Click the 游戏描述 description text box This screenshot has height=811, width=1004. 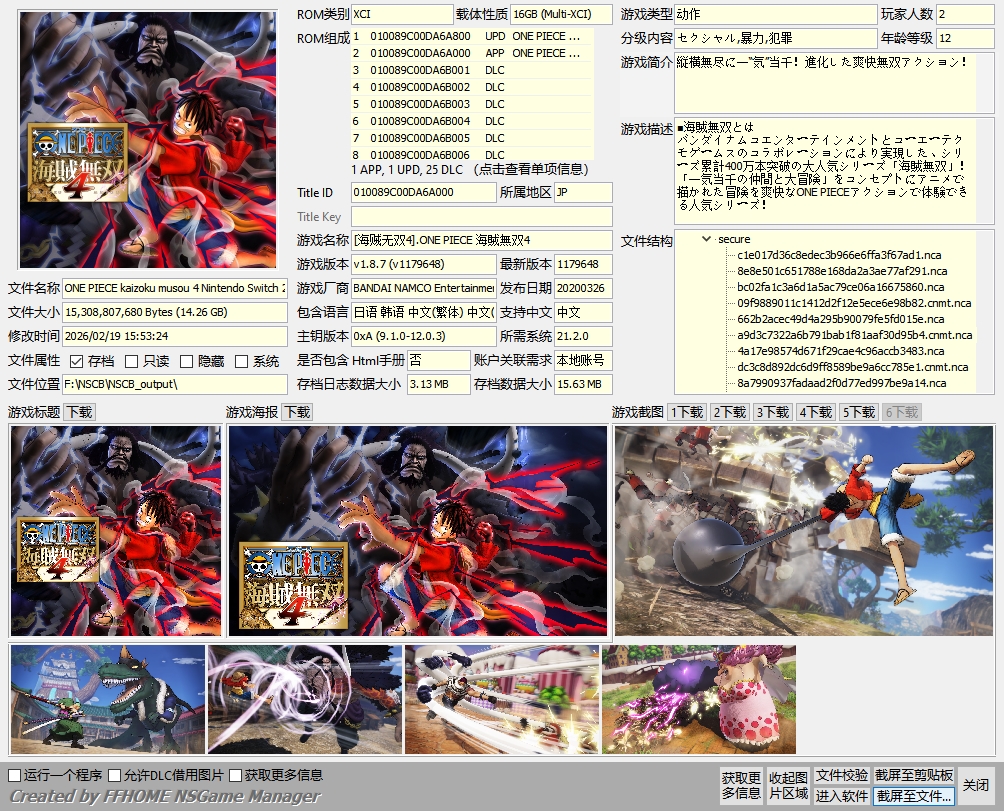[834, 170]
